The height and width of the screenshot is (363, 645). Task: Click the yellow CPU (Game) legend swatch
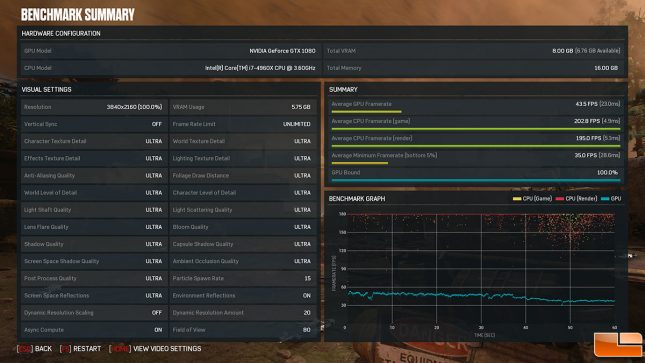[517, 199]
